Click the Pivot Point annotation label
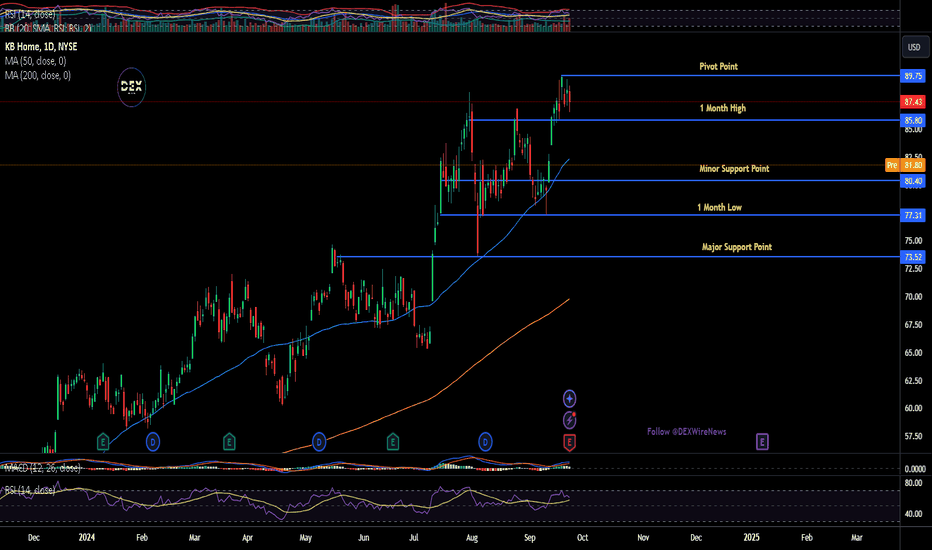Image resolution: width=932 pixels, height=550 pixels. pyautogui.click(x=718, y=67)
